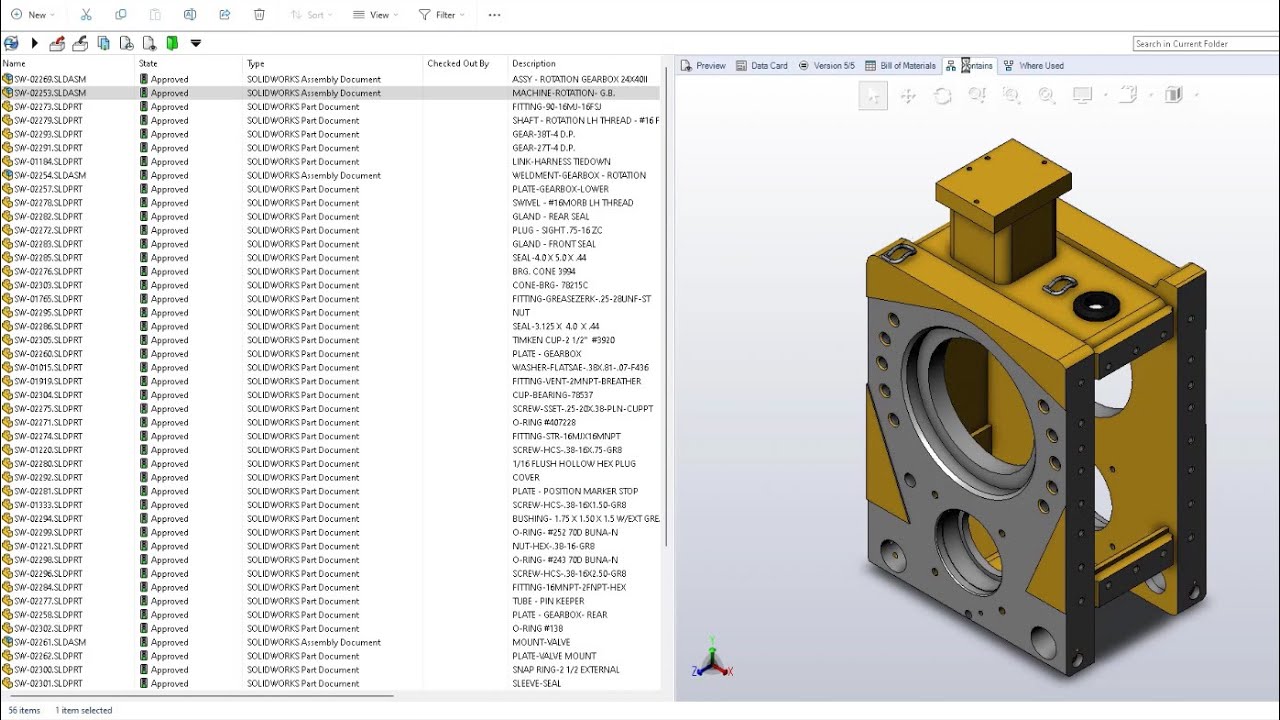Viewport: 1280px width, 720px height.
Task: Sort by the Description column header
Action: tap(585, 63)
